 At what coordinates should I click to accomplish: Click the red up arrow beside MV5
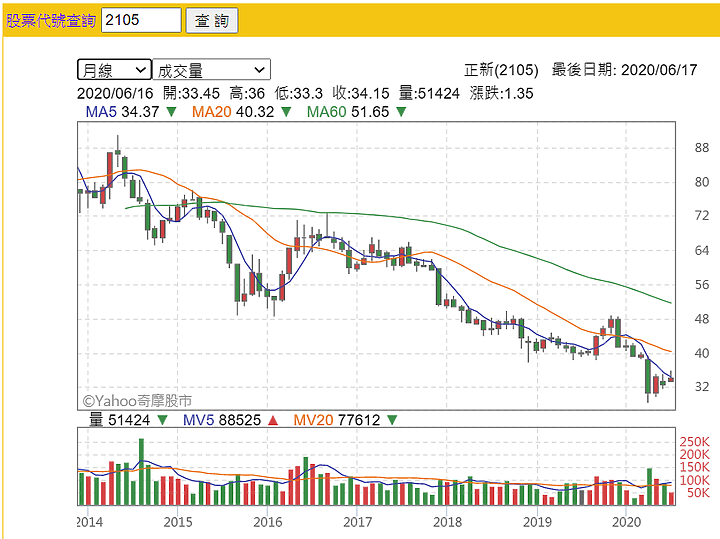273,420
